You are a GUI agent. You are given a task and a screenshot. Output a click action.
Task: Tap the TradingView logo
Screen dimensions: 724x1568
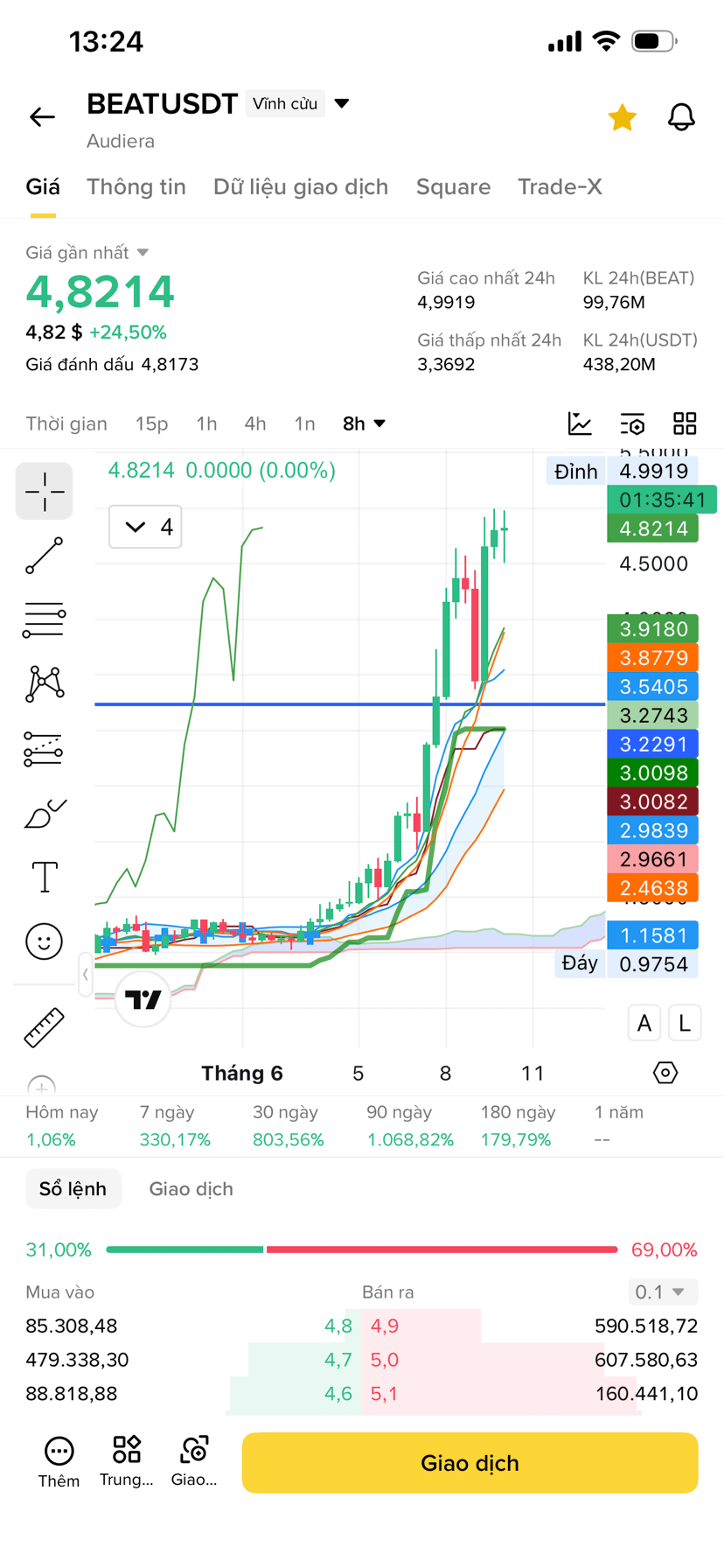point(143,999)
